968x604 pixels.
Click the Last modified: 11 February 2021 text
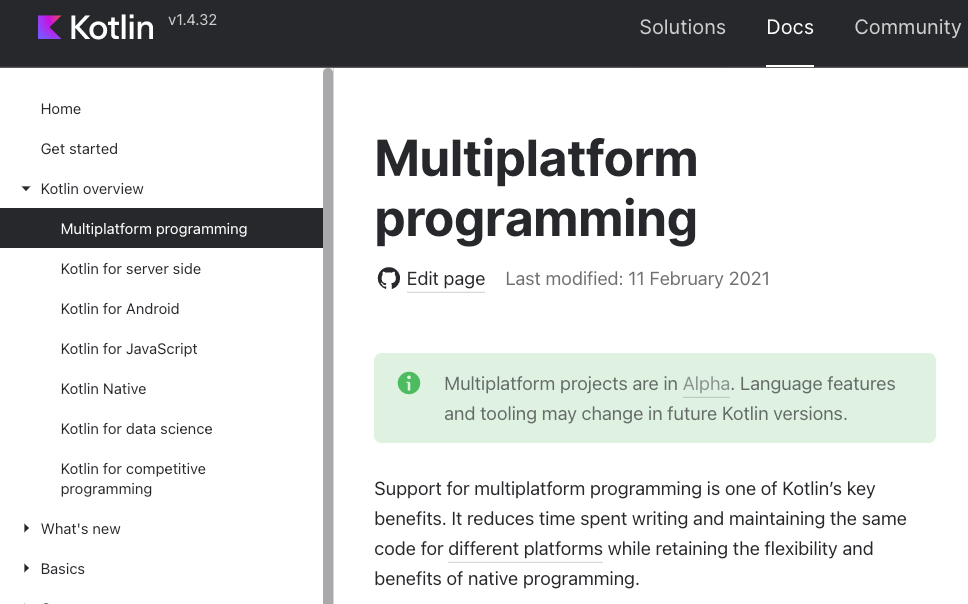(638, 279)
